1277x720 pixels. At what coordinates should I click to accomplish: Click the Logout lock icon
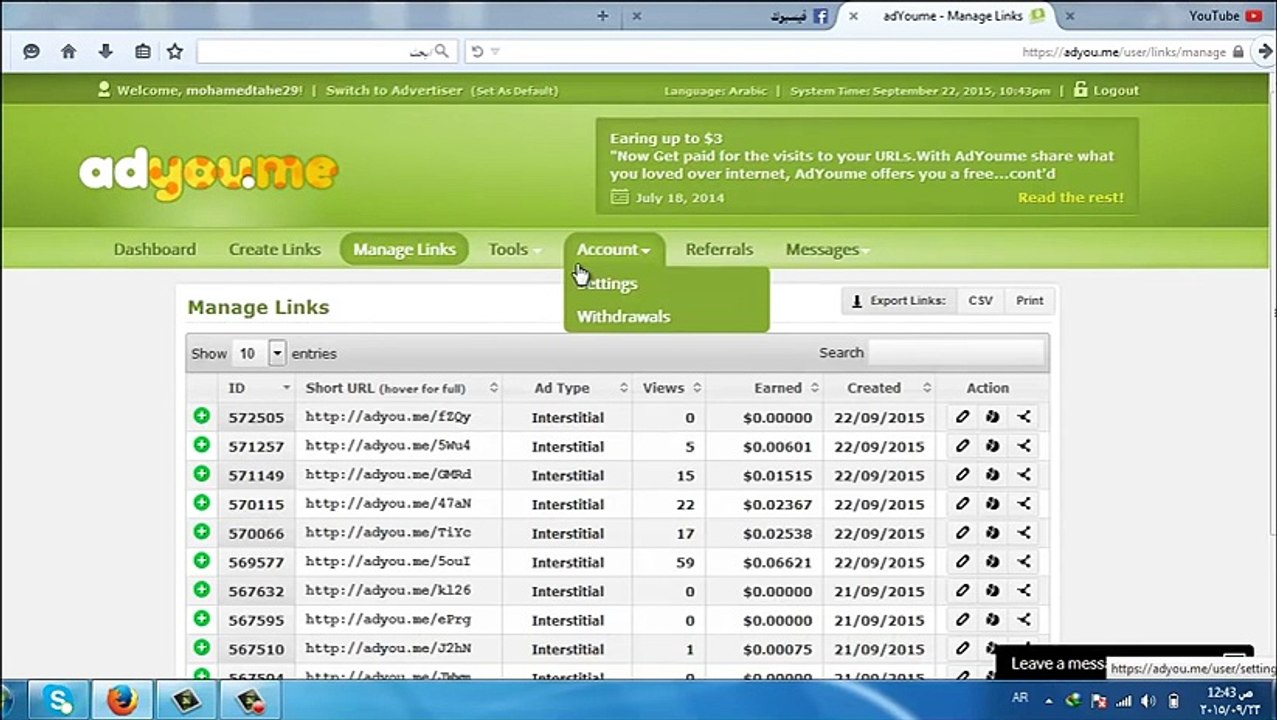click(1080, 89)
